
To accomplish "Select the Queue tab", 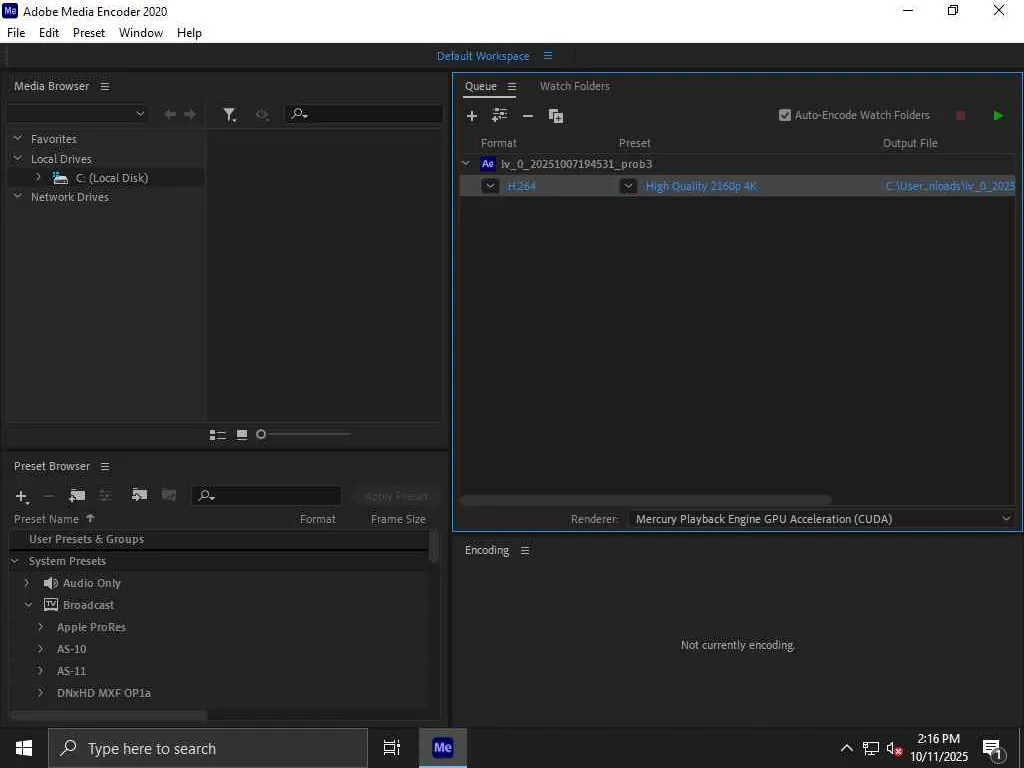I will (481, 86).
